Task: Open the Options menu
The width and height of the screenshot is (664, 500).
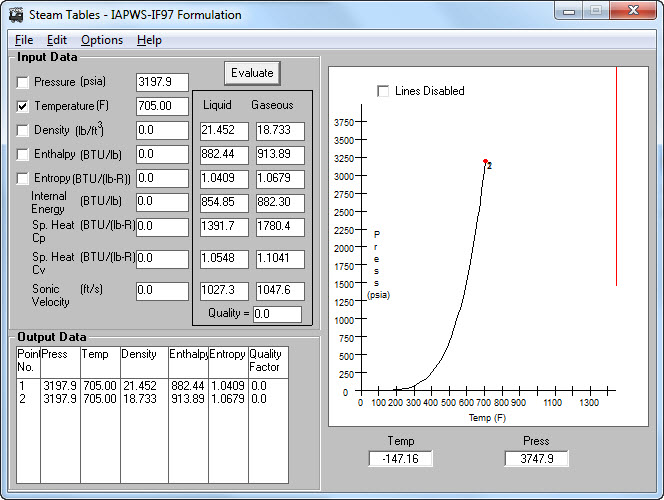Action: [102, 40]
